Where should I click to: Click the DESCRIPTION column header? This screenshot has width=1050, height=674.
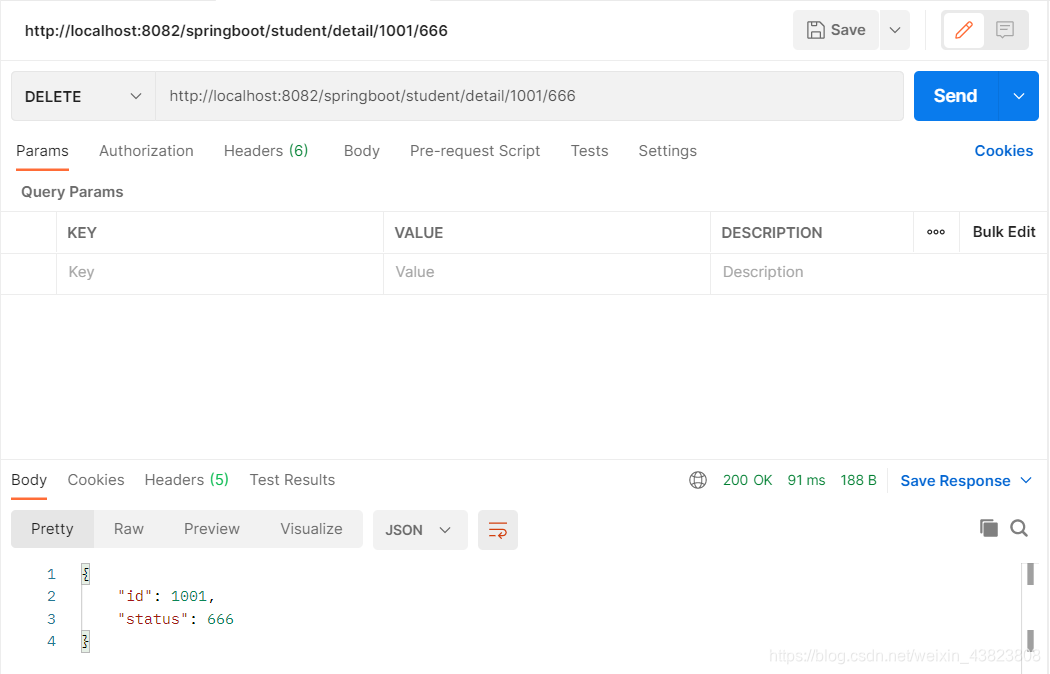click(x=771, y=233)
